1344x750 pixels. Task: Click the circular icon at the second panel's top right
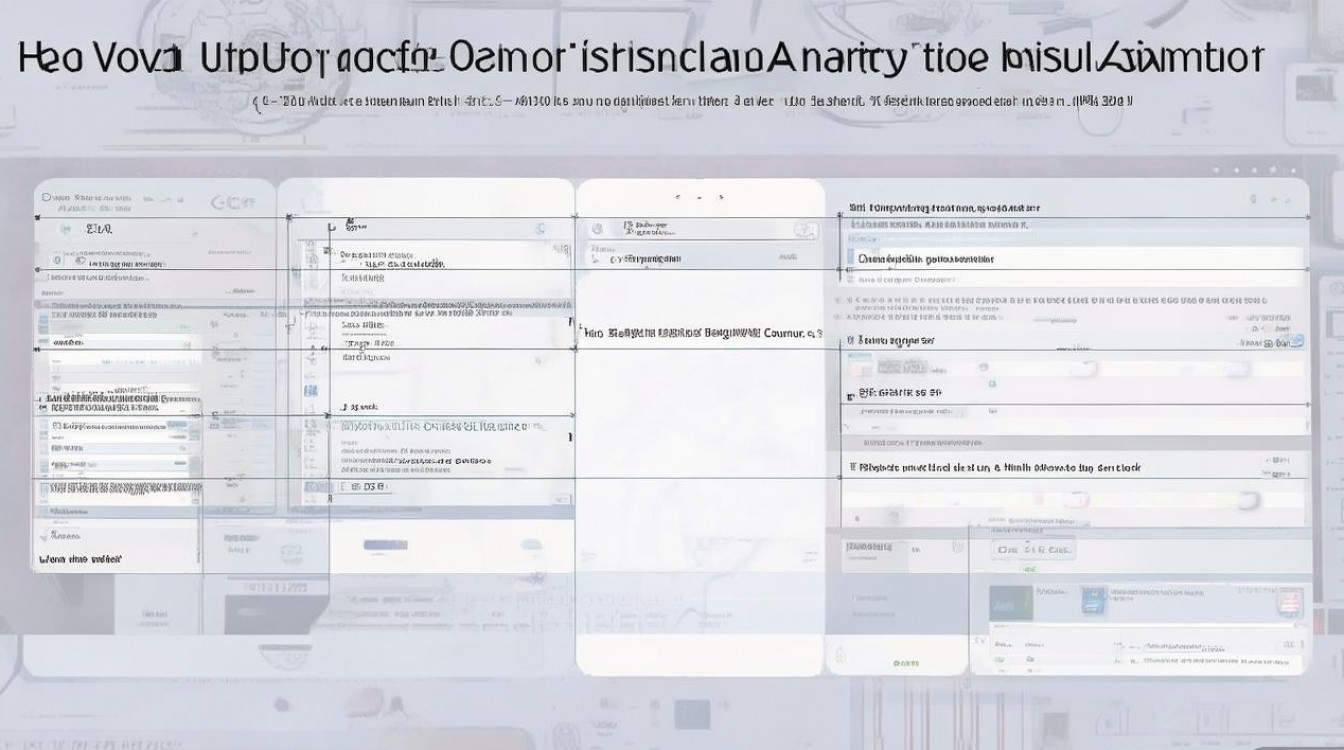[541, 229]
